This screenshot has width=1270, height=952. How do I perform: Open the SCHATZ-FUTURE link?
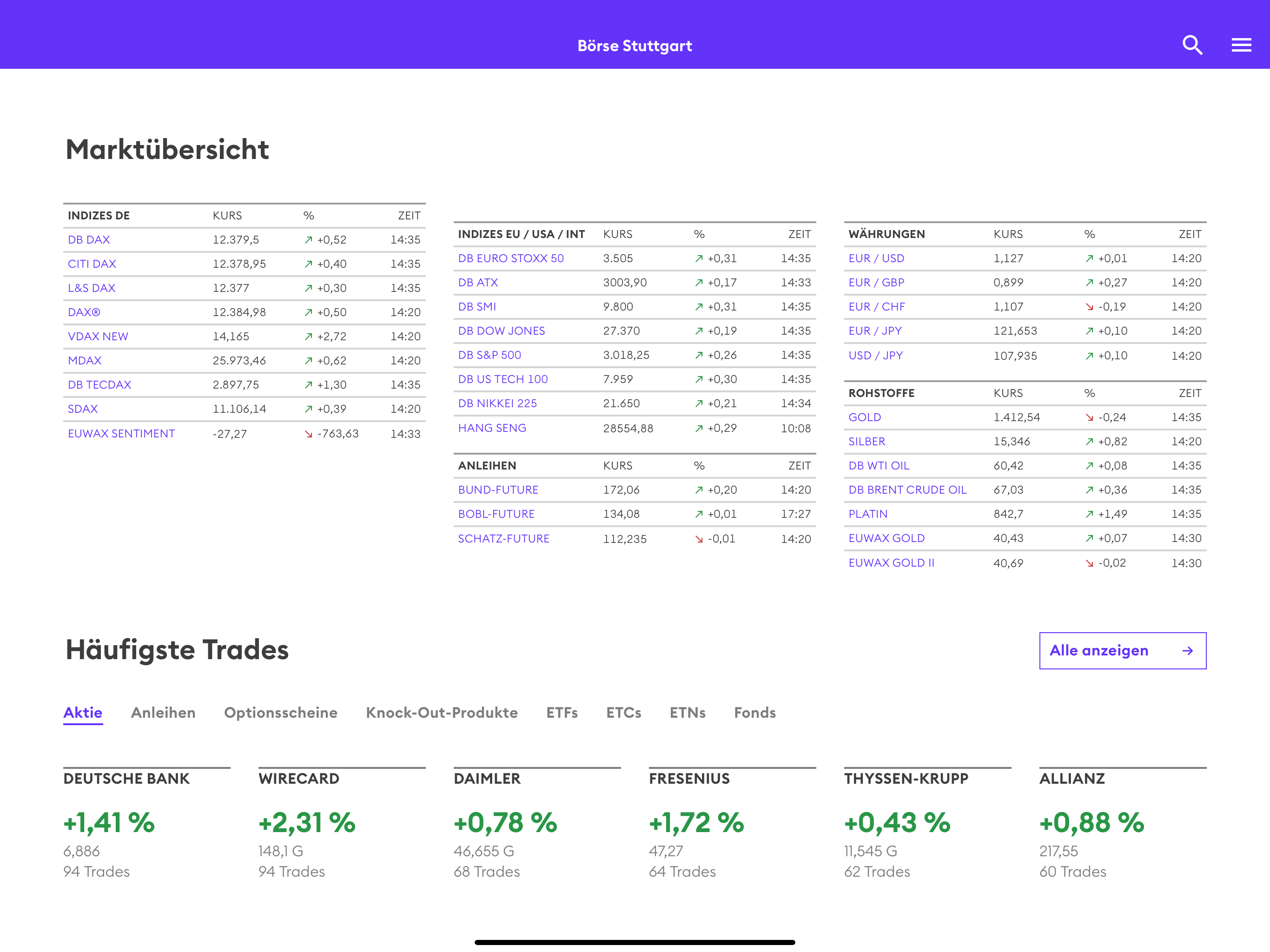coord(503,538)
